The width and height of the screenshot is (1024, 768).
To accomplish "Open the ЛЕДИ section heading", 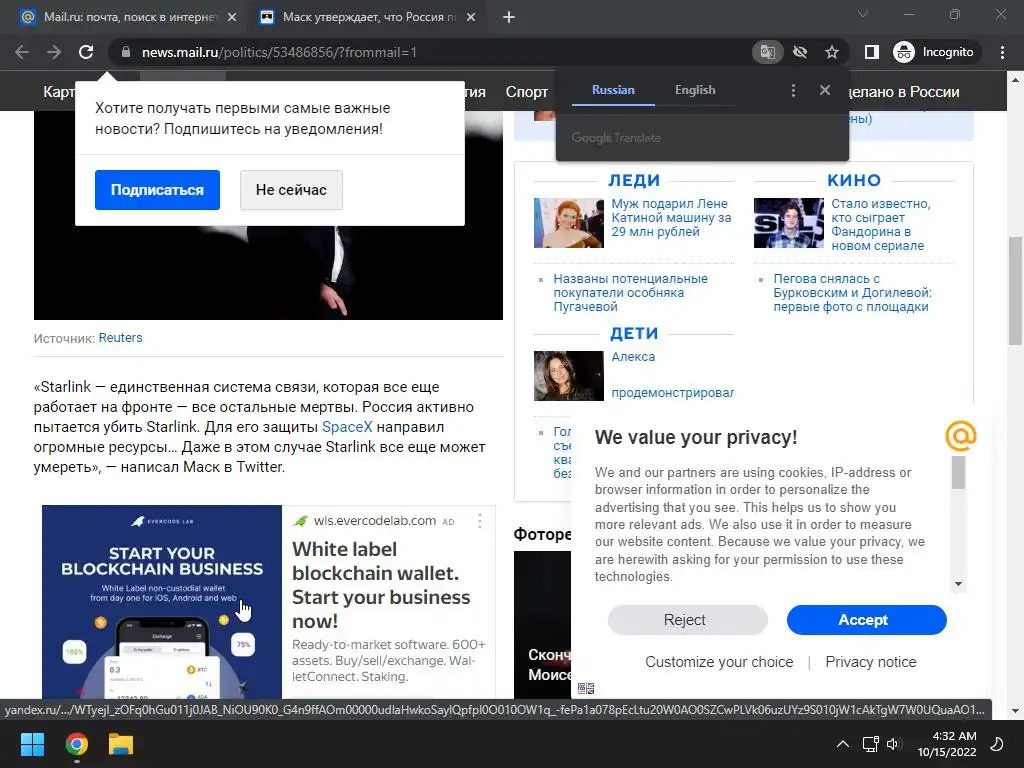I will coord(634,180).
